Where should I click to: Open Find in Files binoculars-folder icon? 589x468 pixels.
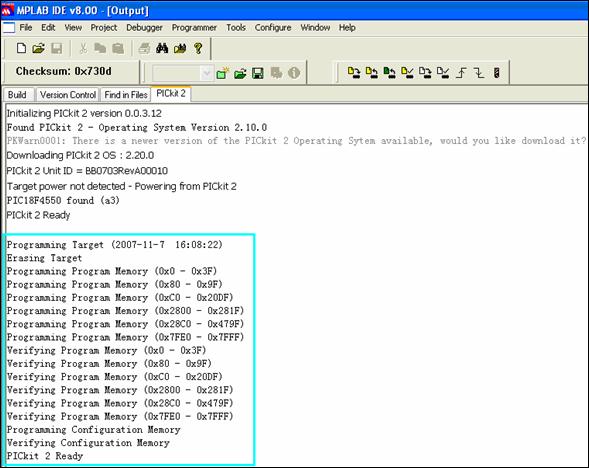tap(180, 48)
